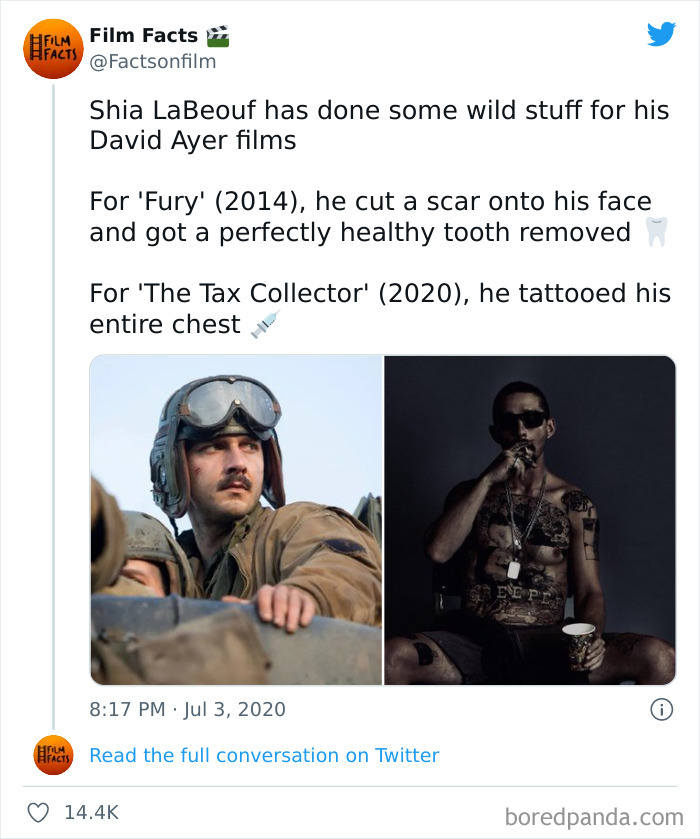Click the syringe emoji after 'entire chest'
The image size is (700, 839).
(x=265, y=325)
